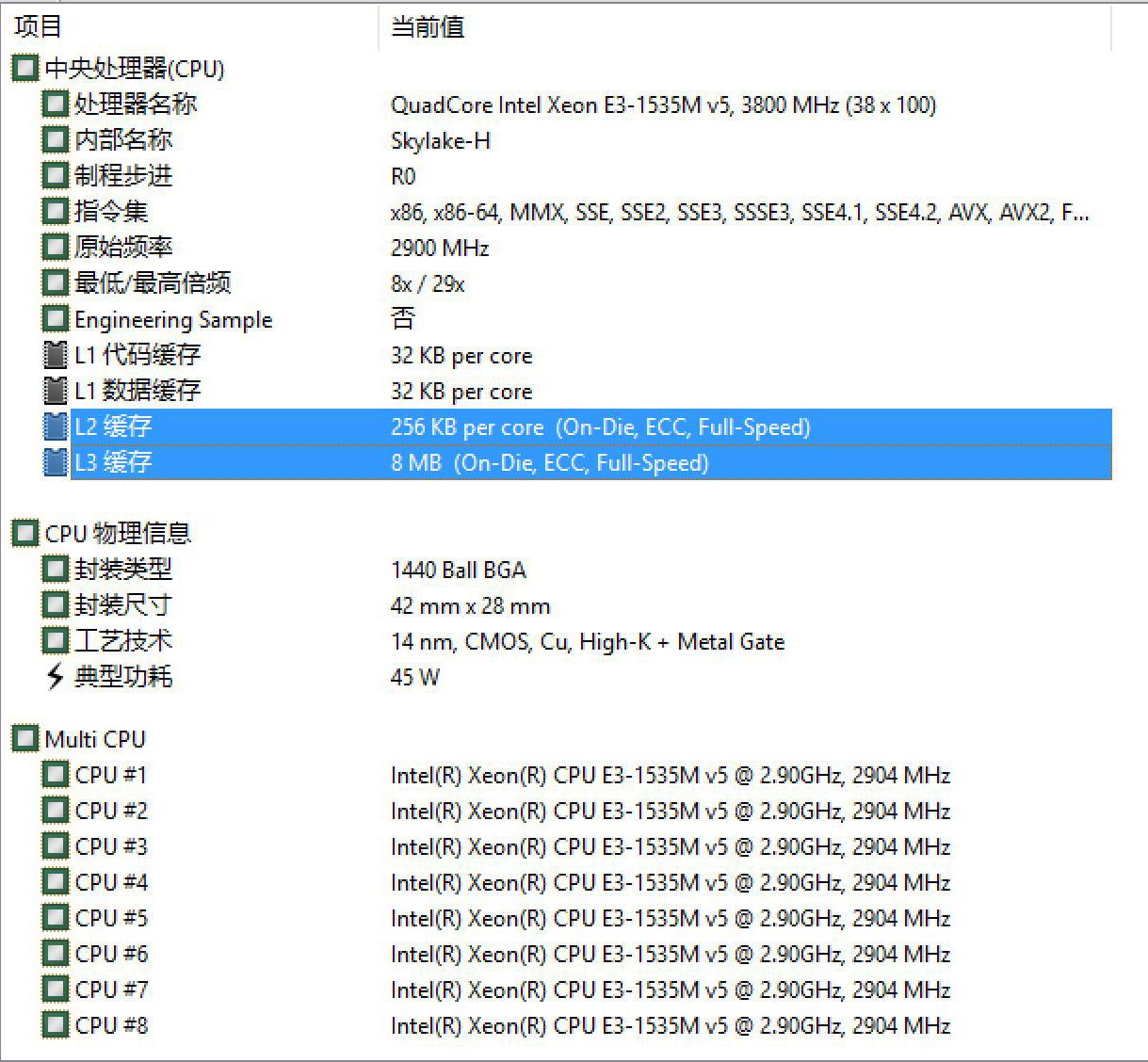The width and height of the screenshot is (1148, 1062).
Task: Click the chip icon beside CPU #6
Action: pos(56,953)
